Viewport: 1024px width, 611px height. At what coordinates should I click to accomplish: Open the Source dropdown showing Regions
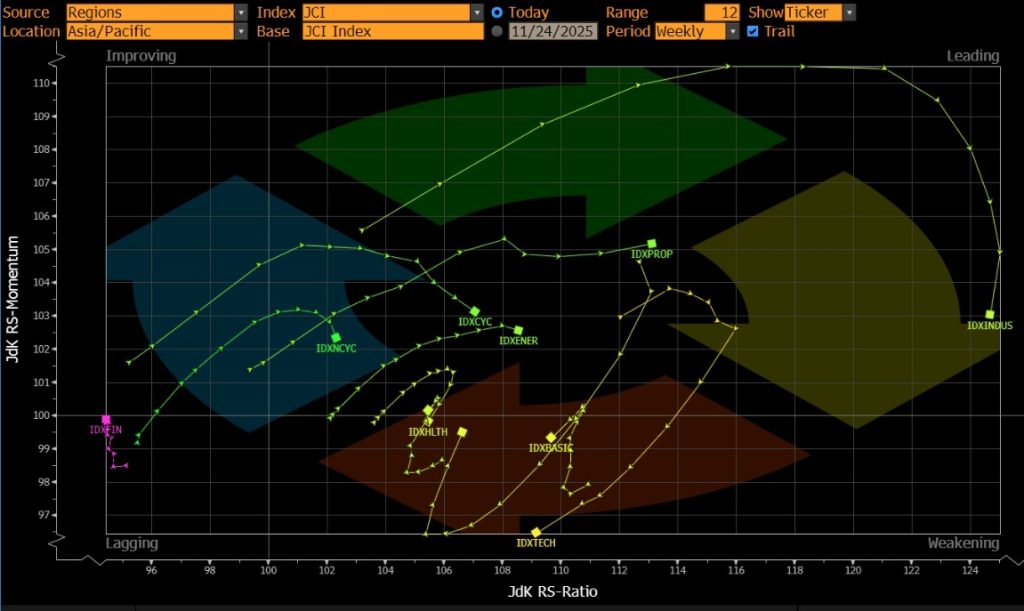pyautogui.click(x=156, y=13)
